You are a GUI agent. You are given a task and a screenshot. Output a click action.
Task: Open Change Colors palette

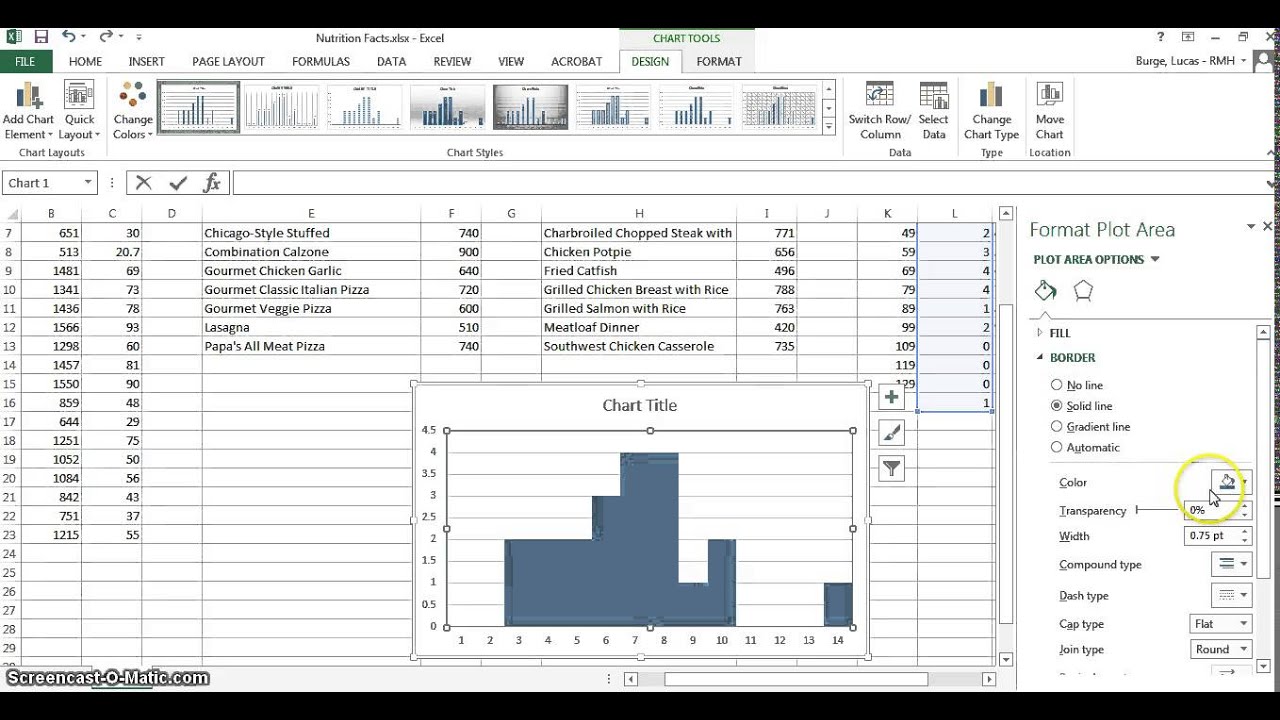click(x=133, y=111)
